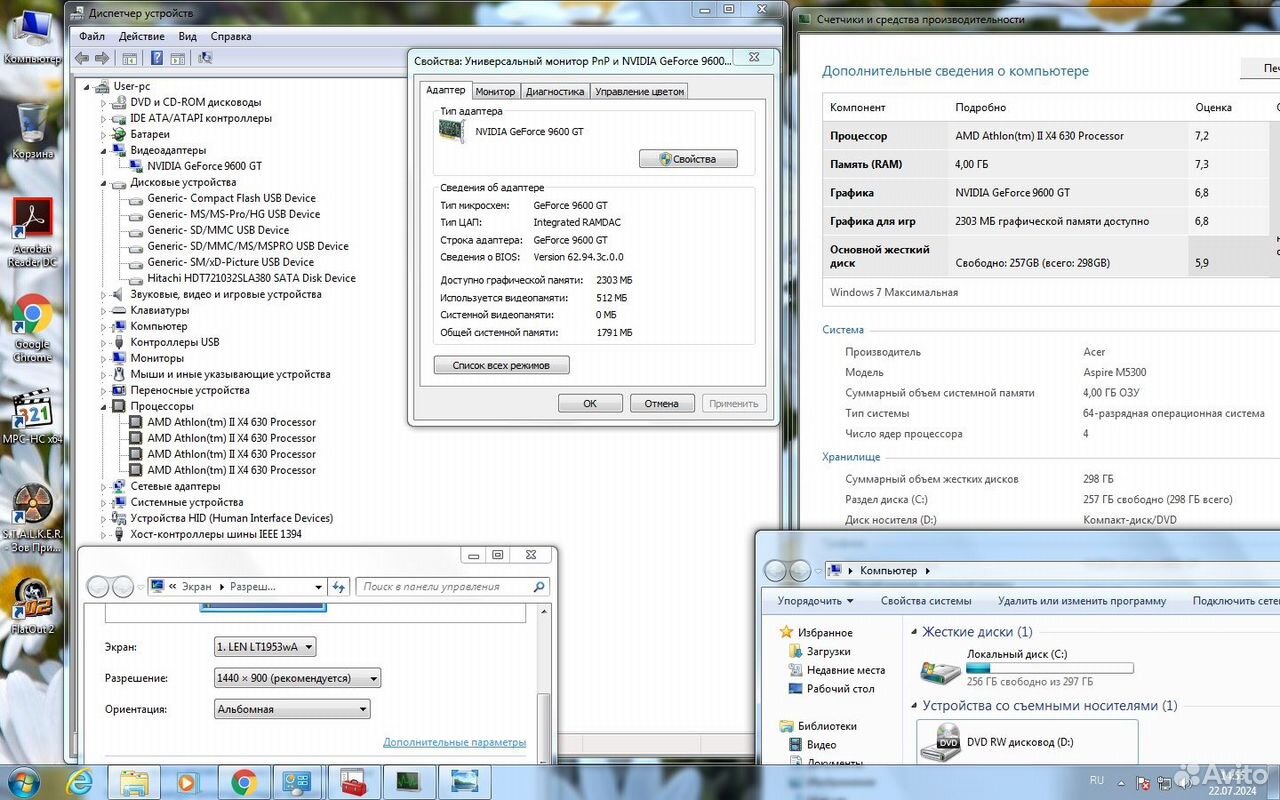Click Рабочий стол in the sidebar
The height and width of the screenshot is (800, 1280).
[x=840, y=688]
